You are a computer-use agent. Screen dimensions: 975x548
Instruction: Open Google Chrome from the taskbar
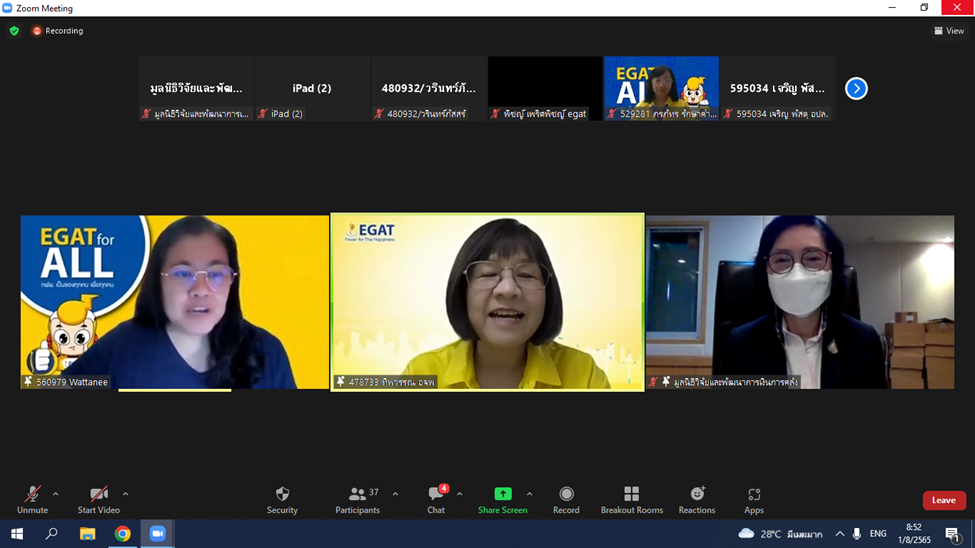click(122, 534)
